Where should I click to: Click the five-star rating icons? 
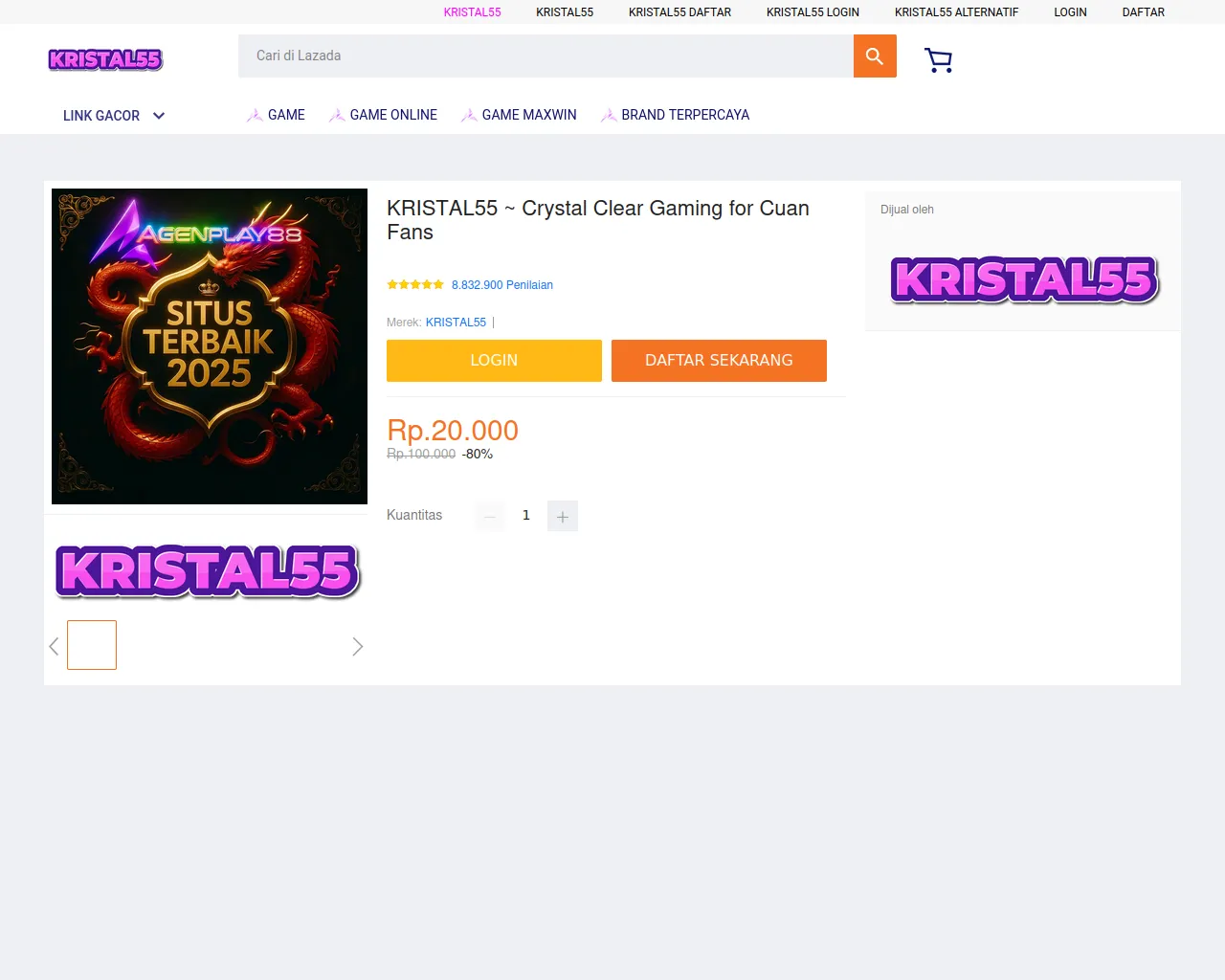tap(415, 285)
